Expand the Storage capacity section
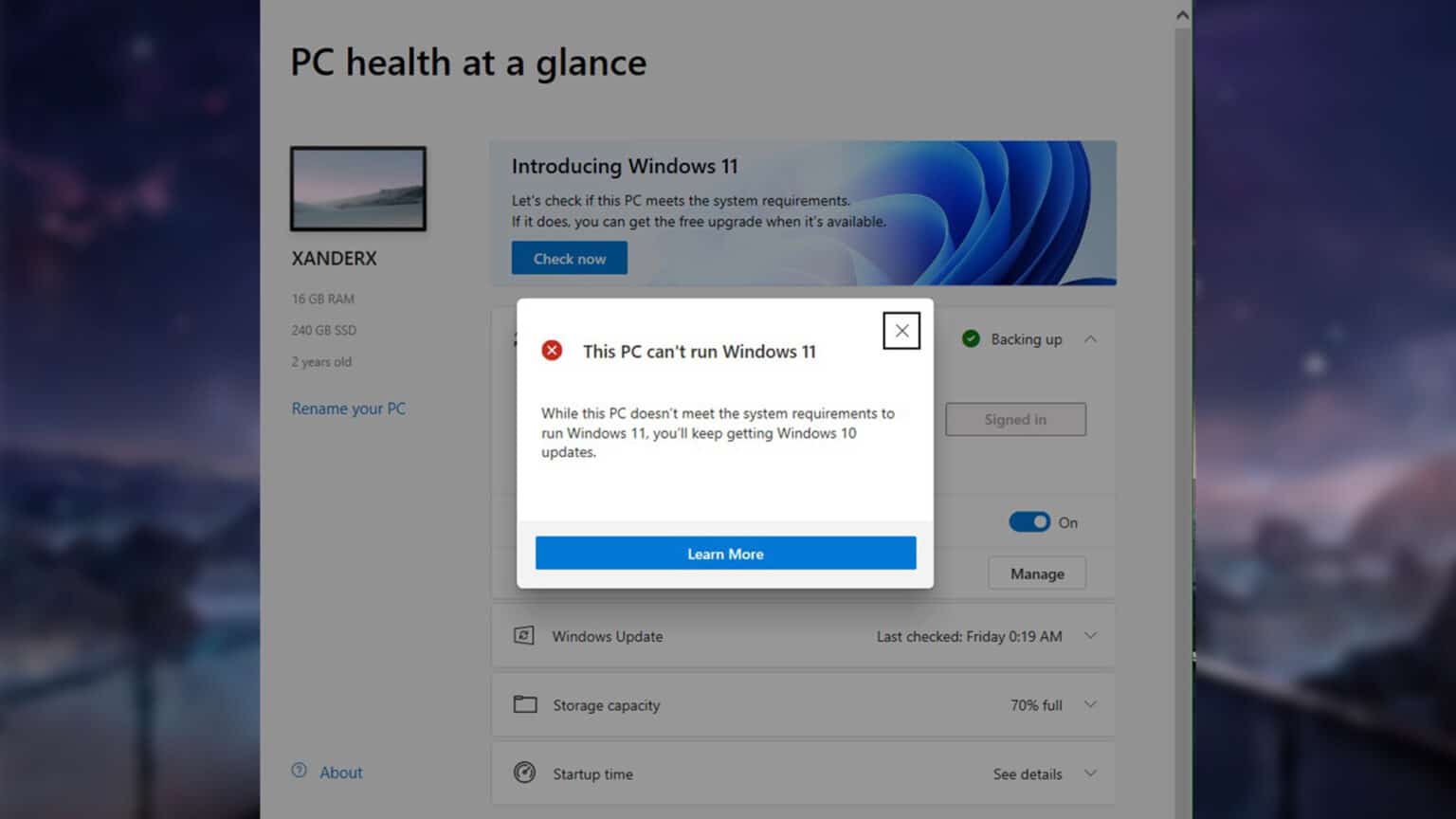 tap(1091, 704)
